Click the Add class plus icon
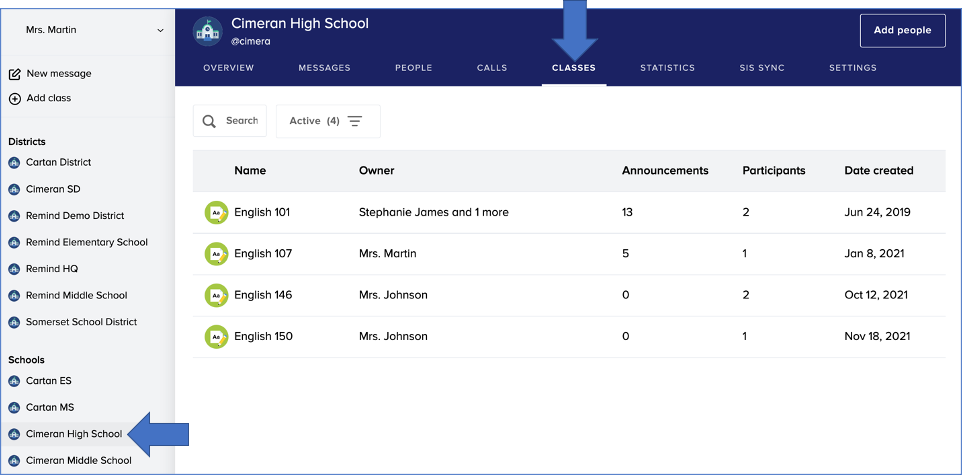Screen dimensions: 962x475 (15, 98)
